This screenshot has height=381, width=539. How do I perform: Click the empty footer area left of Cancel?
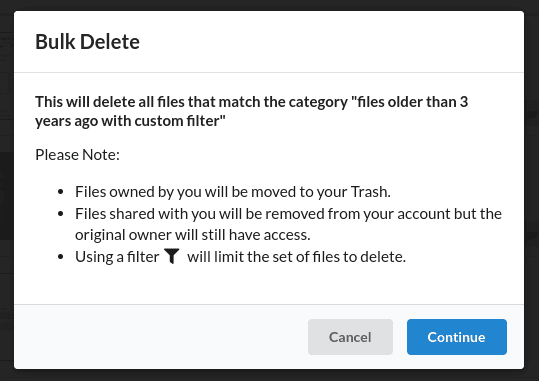coord(161,337)
